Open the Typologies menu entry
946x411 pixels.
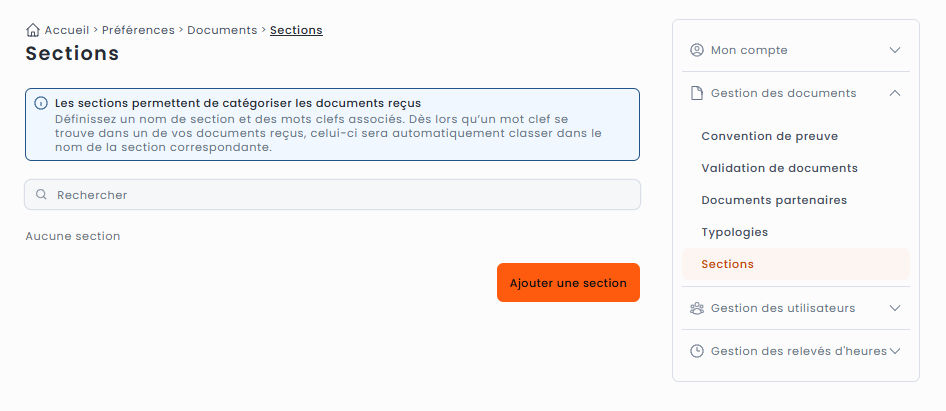point(734,232)
